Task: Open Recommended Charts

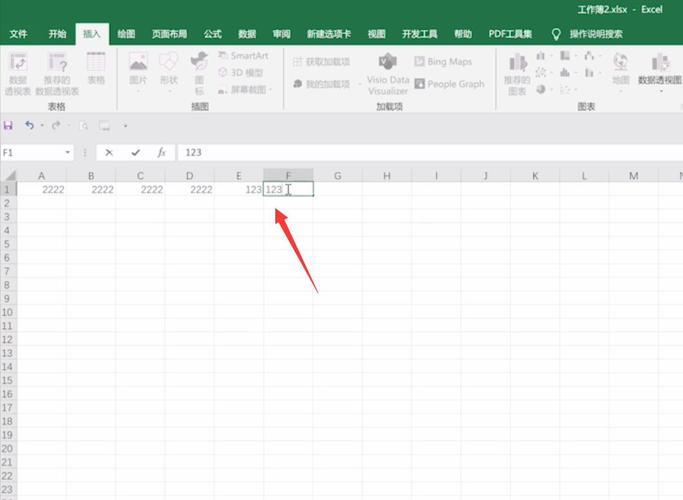Action: point(517,74)
